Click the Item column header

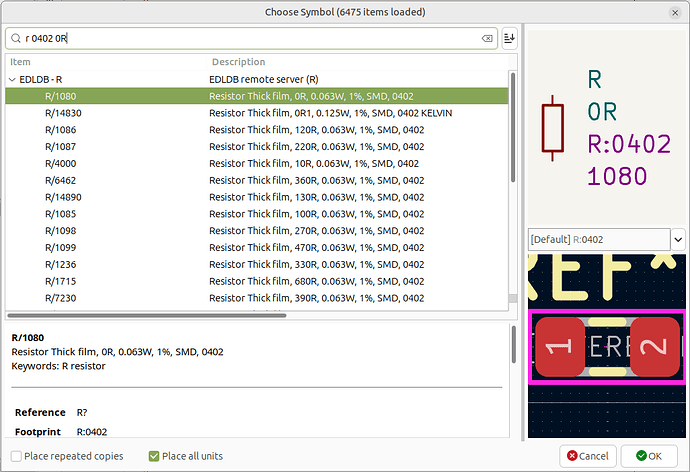[20, 62]
